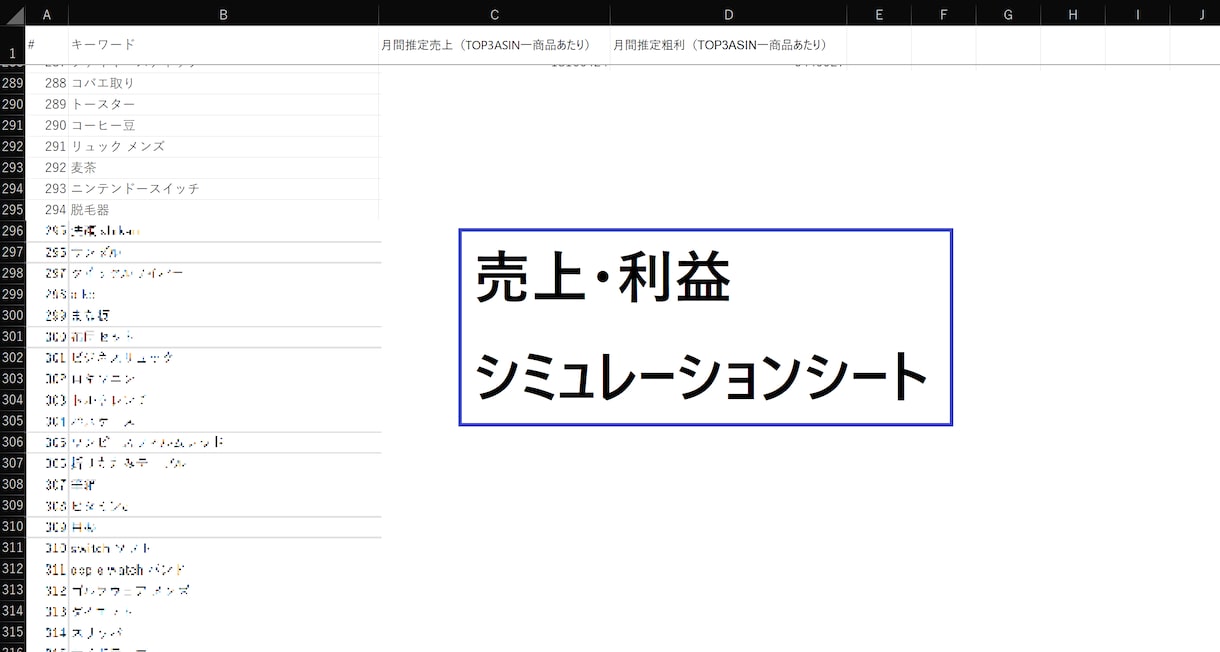Click row header 307

(x=13, y=463)
